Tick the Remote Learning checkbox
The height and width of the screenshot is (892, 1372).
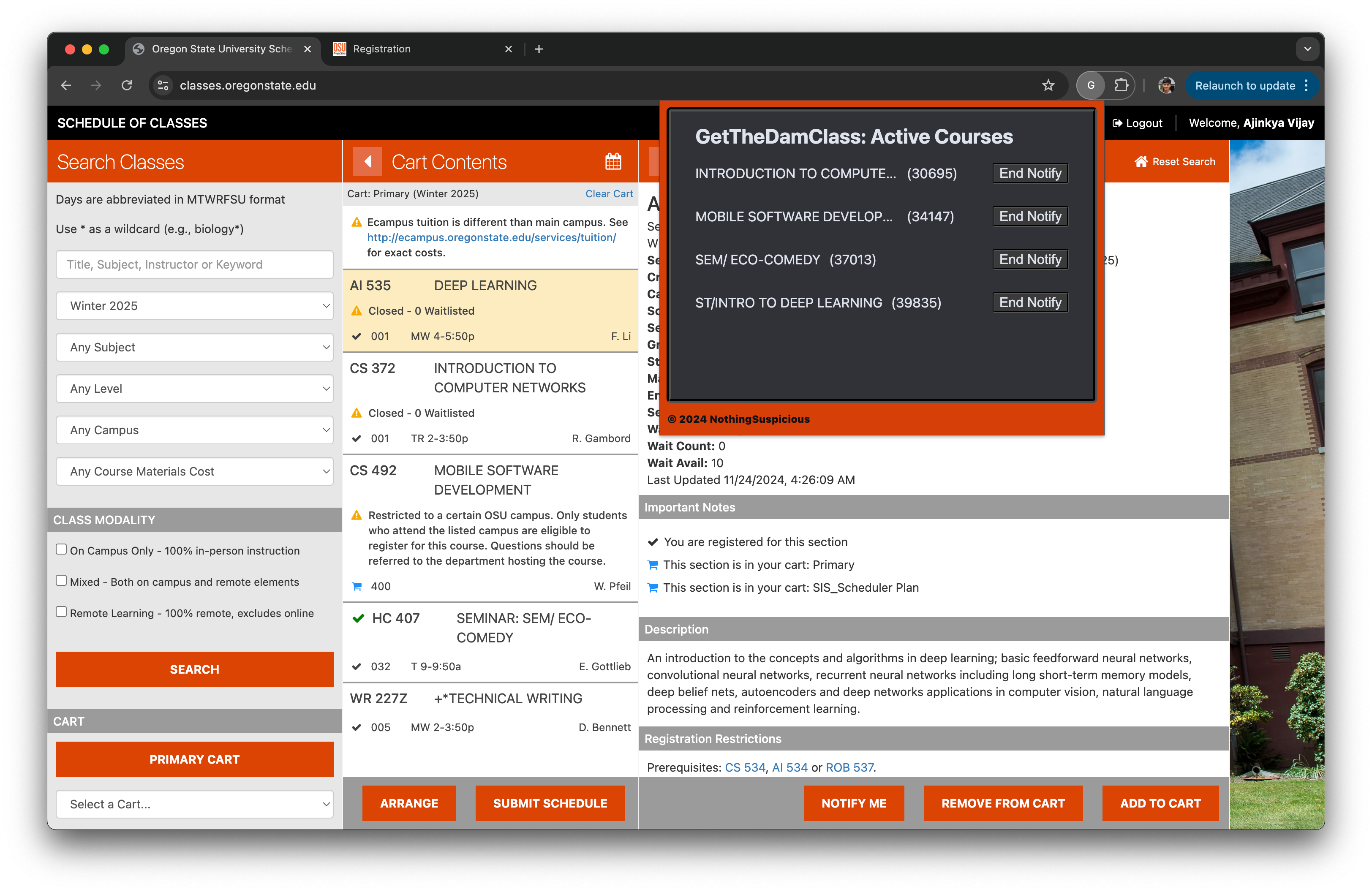[x=61, y=612]
